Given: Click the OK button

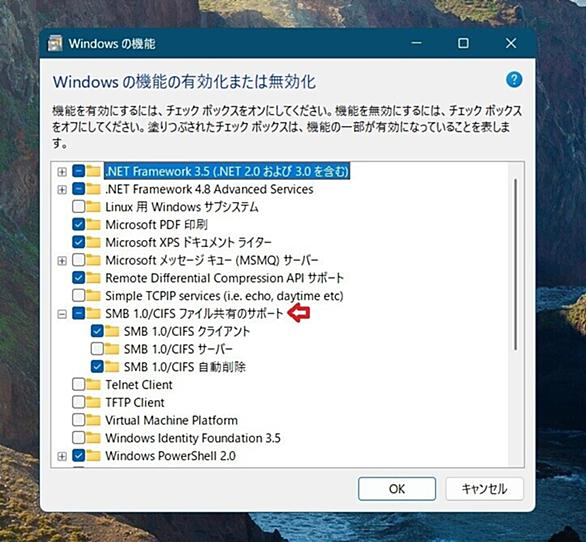Looking at the screenshot, I should (x=397, y=489).
